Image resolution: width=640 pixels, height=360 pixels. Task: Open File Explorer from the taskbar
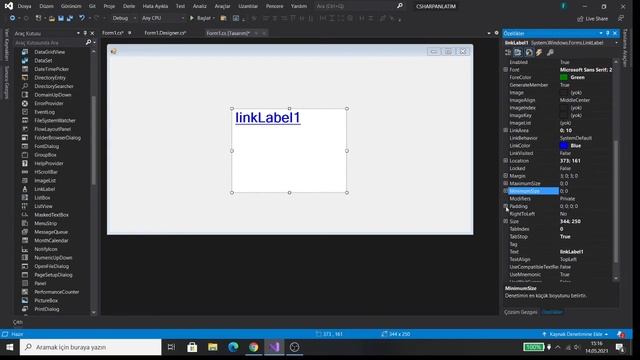(x=213, y=347)
